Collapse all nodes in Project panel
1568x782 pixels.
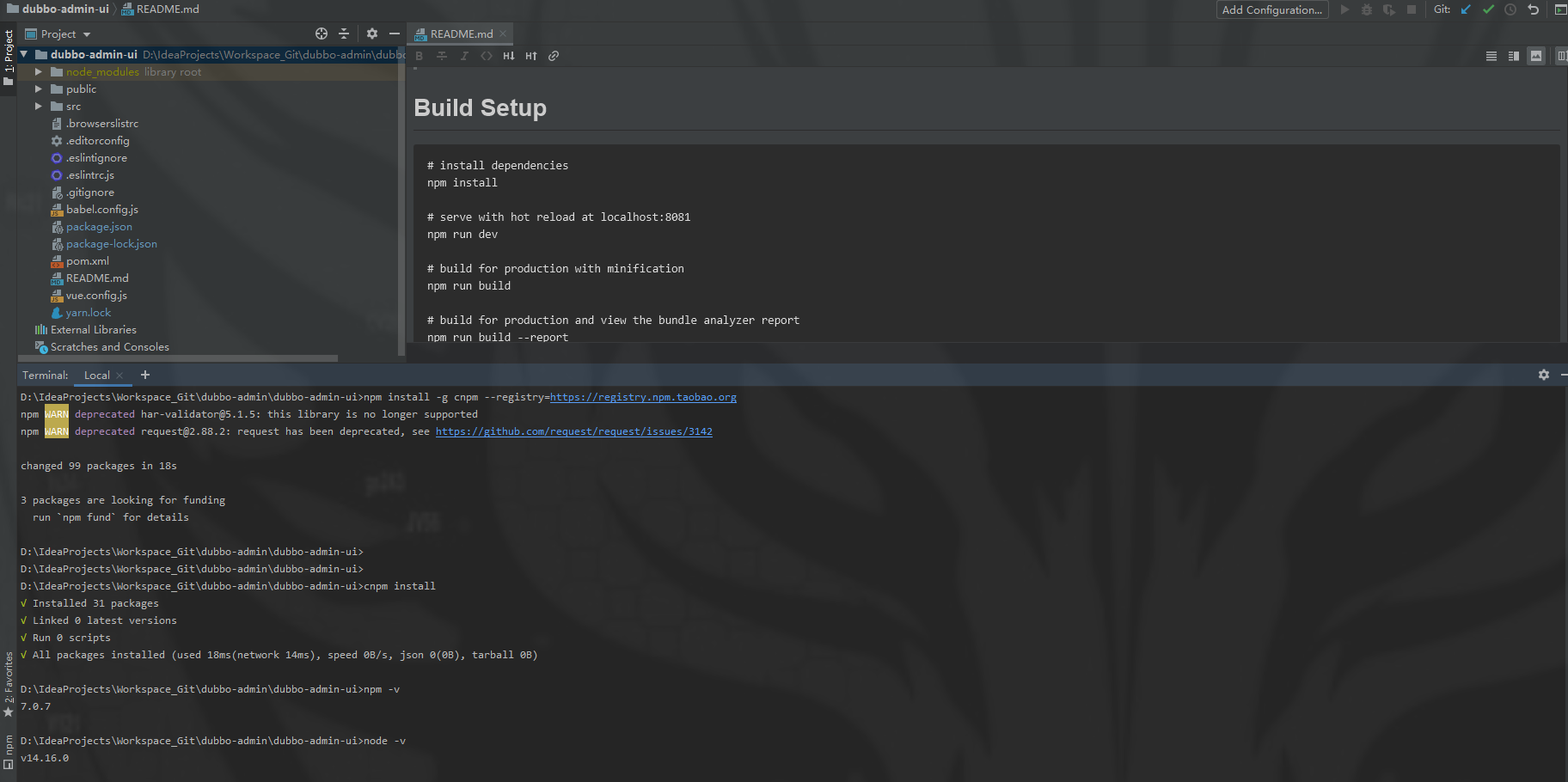(x=344, y=34)
